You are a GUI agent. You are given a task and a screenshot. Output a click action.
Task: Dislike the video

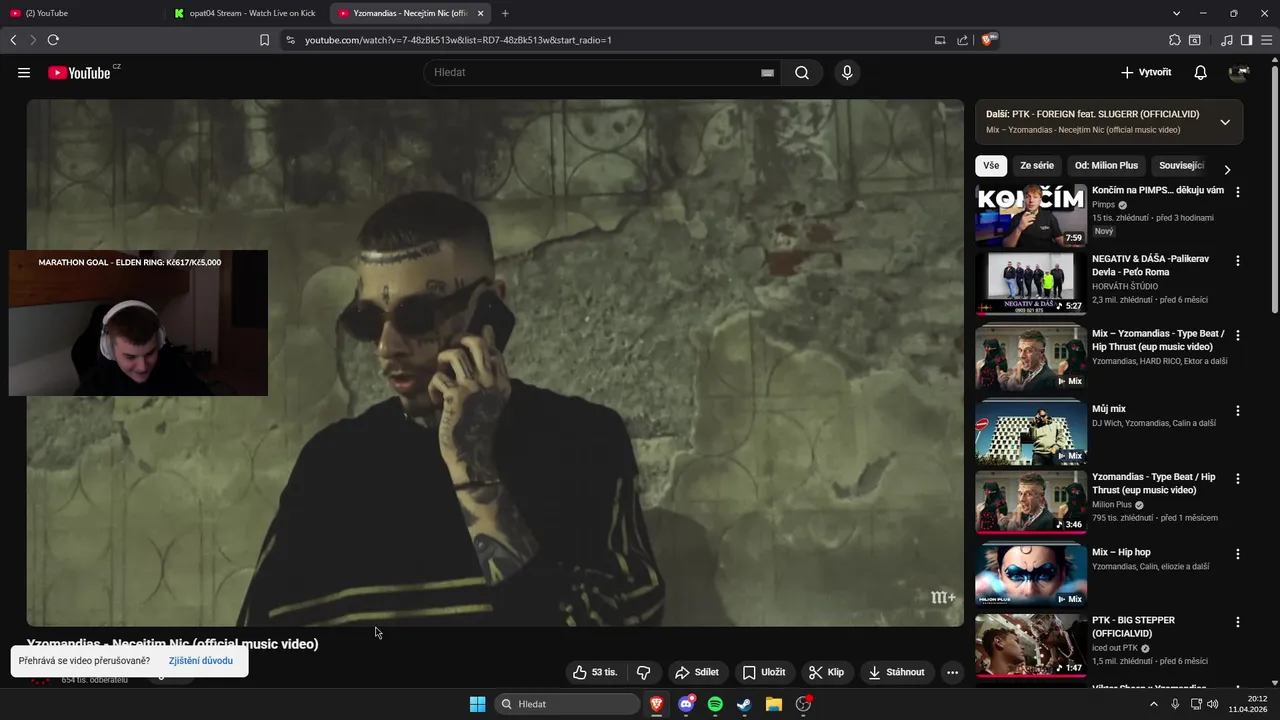pos(644,672)
